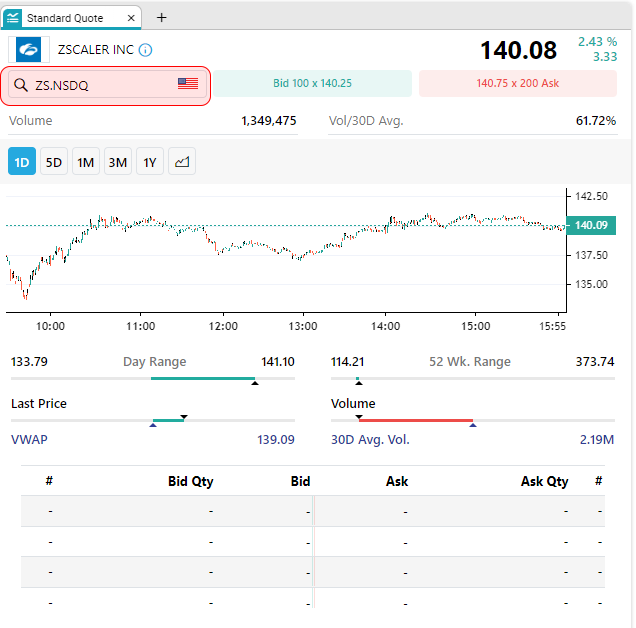Click the Bid 100 x 140.25 button

313,84
